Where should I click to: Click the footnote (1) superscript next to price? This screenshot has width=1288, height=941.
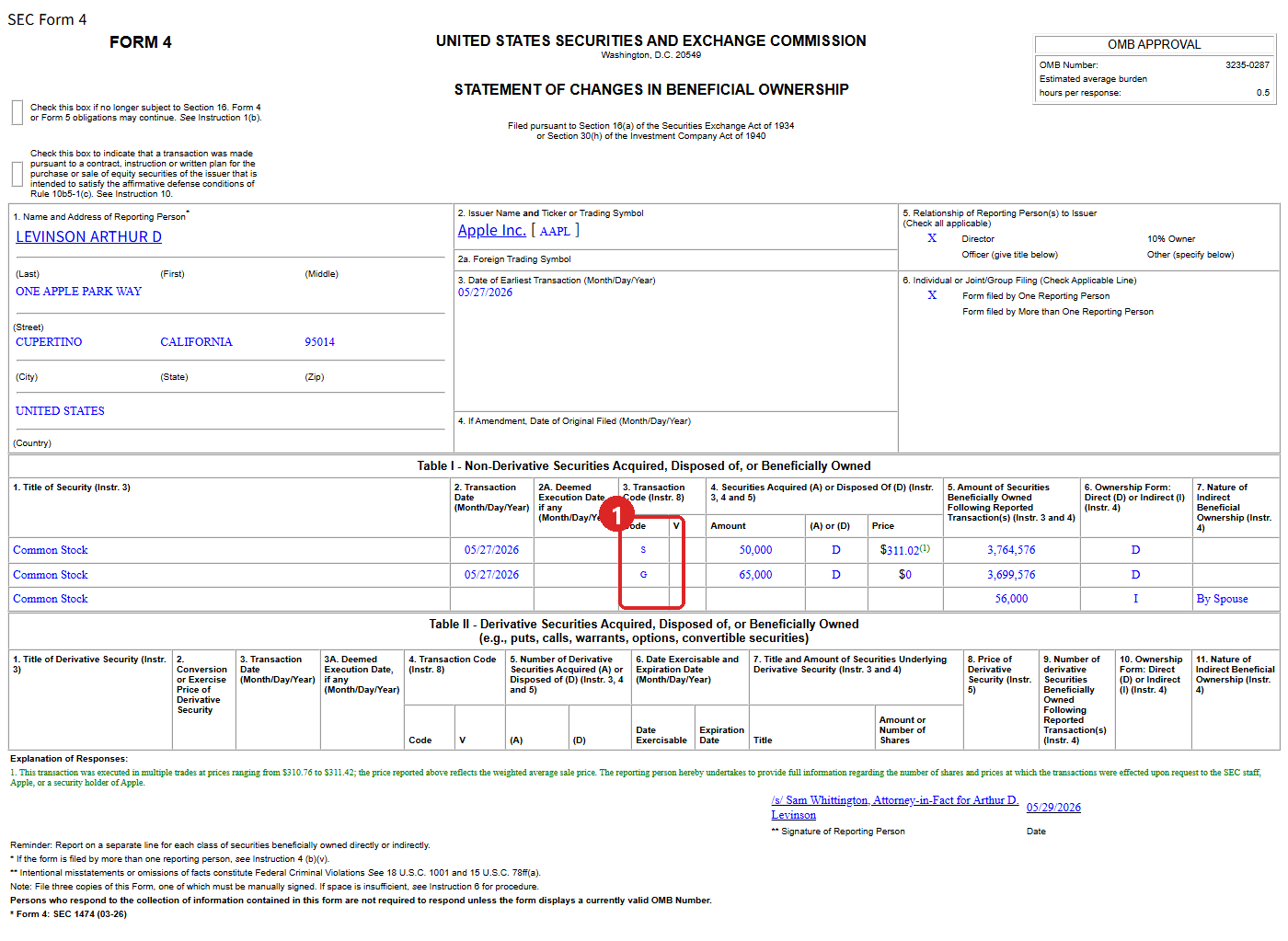[925, 547]
